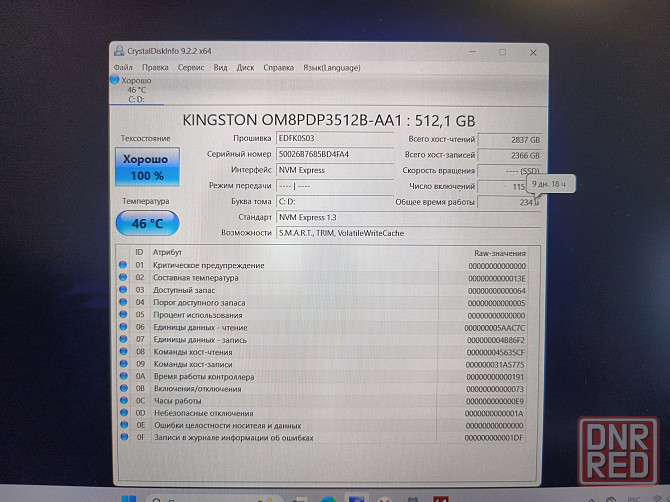Click raw value 00000000013E

497,279
